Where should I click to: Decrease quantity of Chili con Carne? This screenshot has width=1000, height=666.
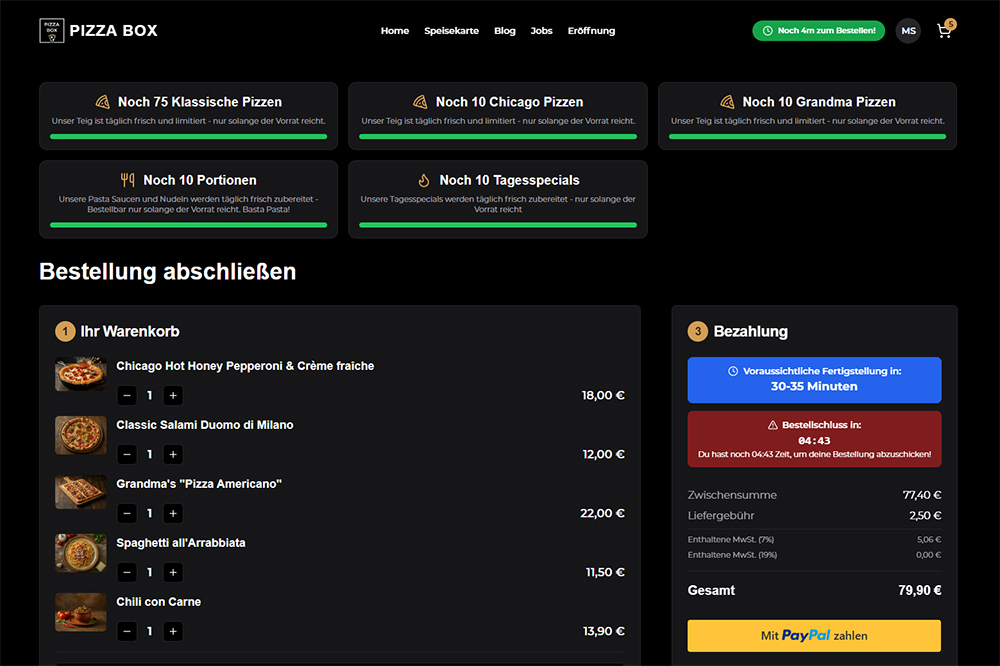(126, 631)
